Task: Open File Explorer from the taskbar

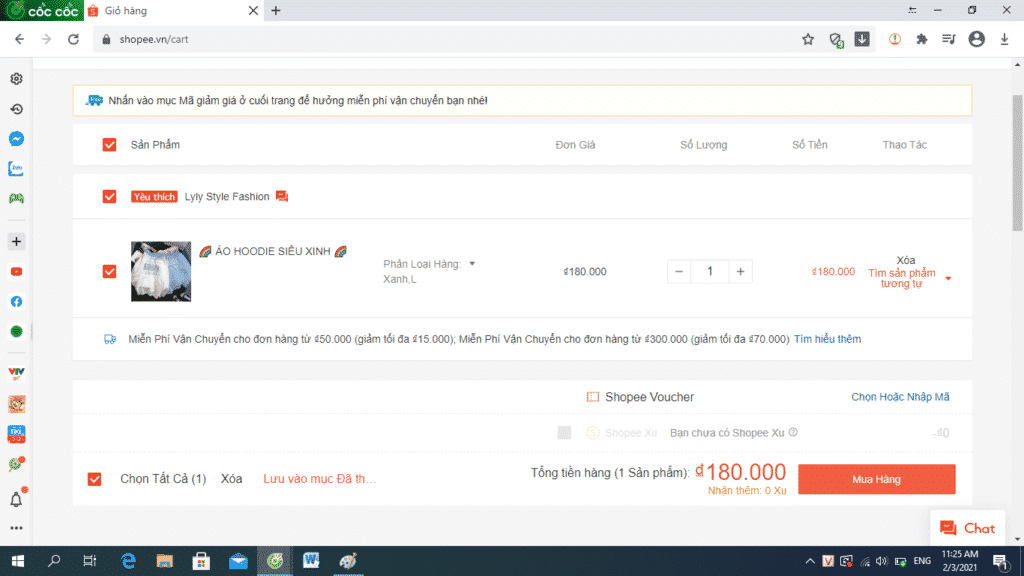Action: [x=165, y=561]
